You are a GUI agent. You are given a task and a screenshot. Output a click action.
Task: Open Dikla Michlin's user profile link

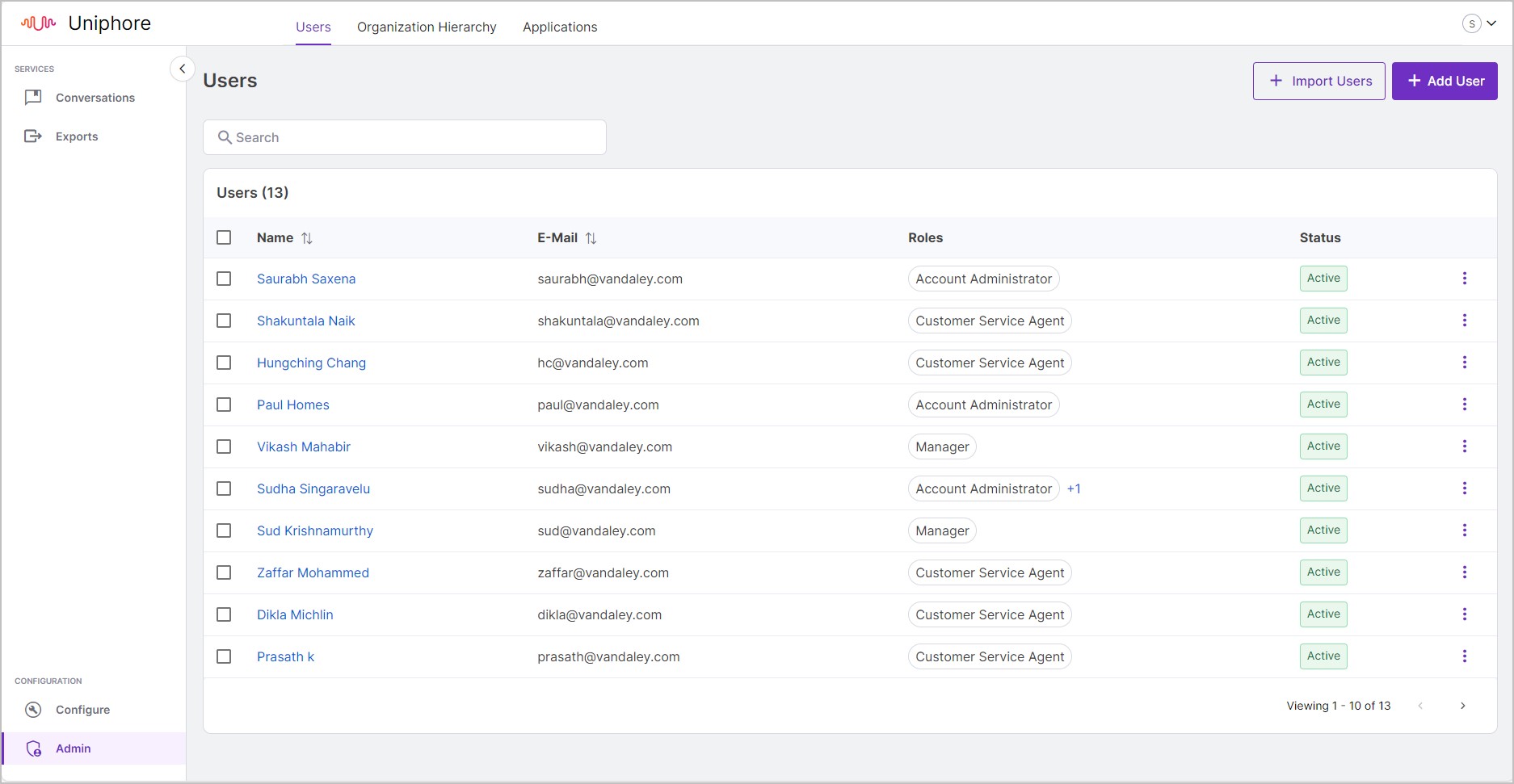[x=295, y=614]
